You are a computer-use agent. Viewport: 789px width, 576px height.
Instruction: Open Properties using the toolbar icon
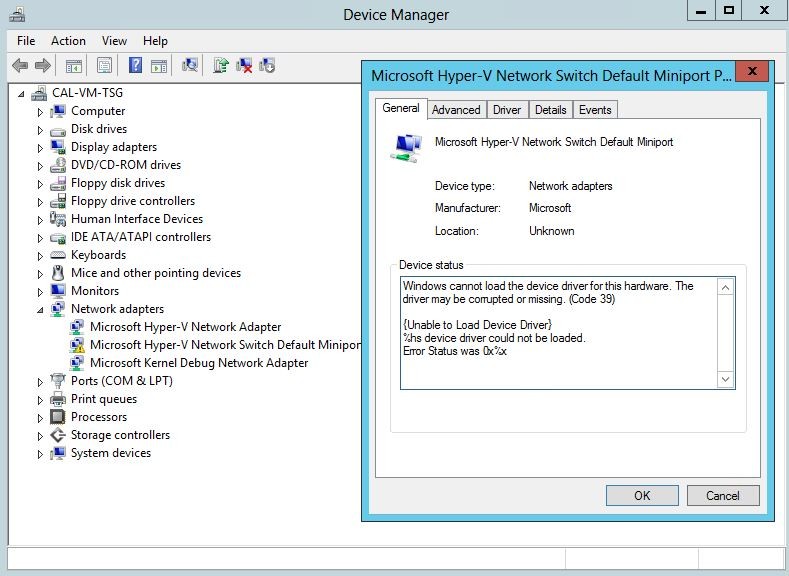103,66
